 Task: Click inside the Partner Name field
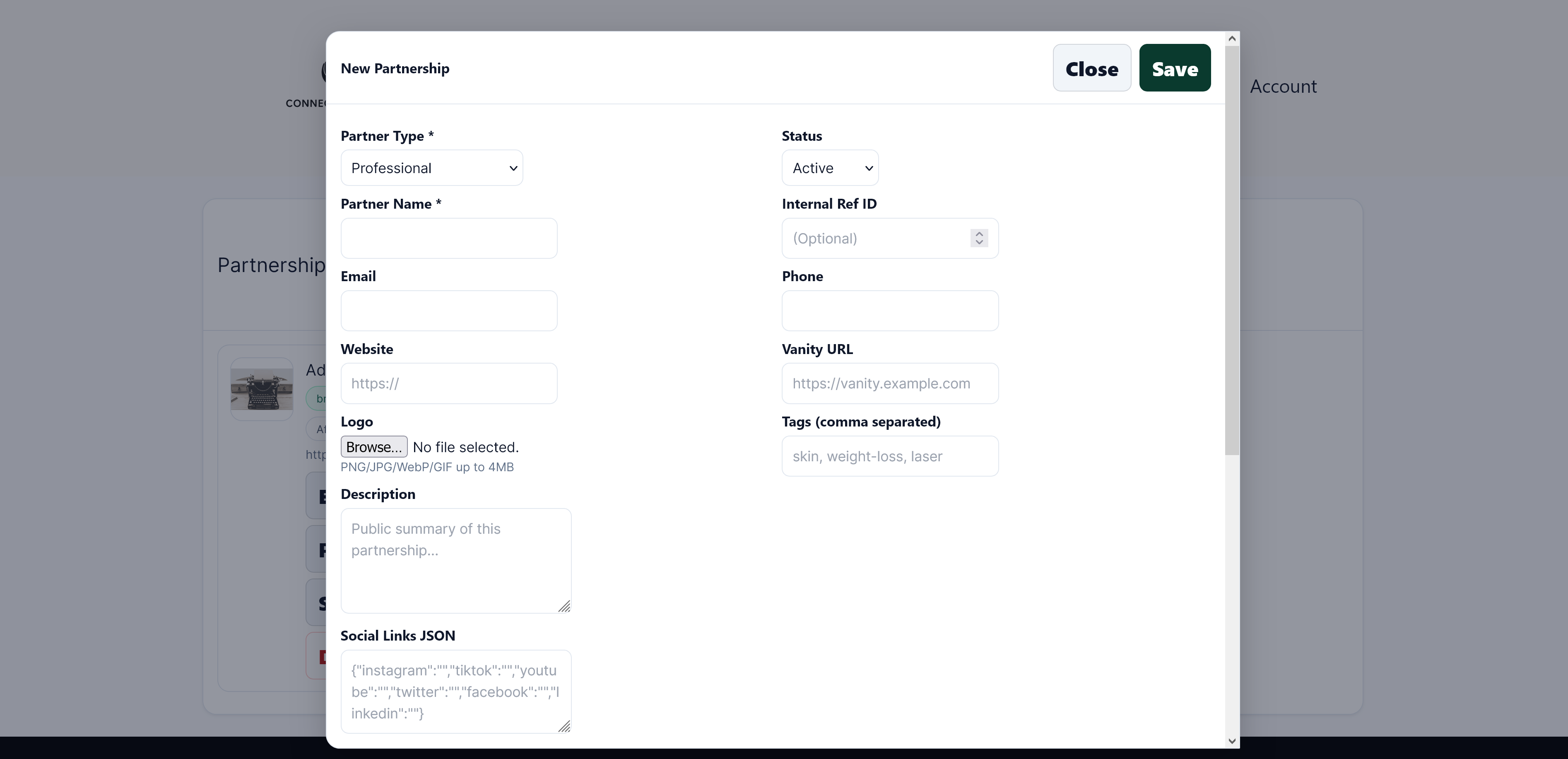click(448, 238)
